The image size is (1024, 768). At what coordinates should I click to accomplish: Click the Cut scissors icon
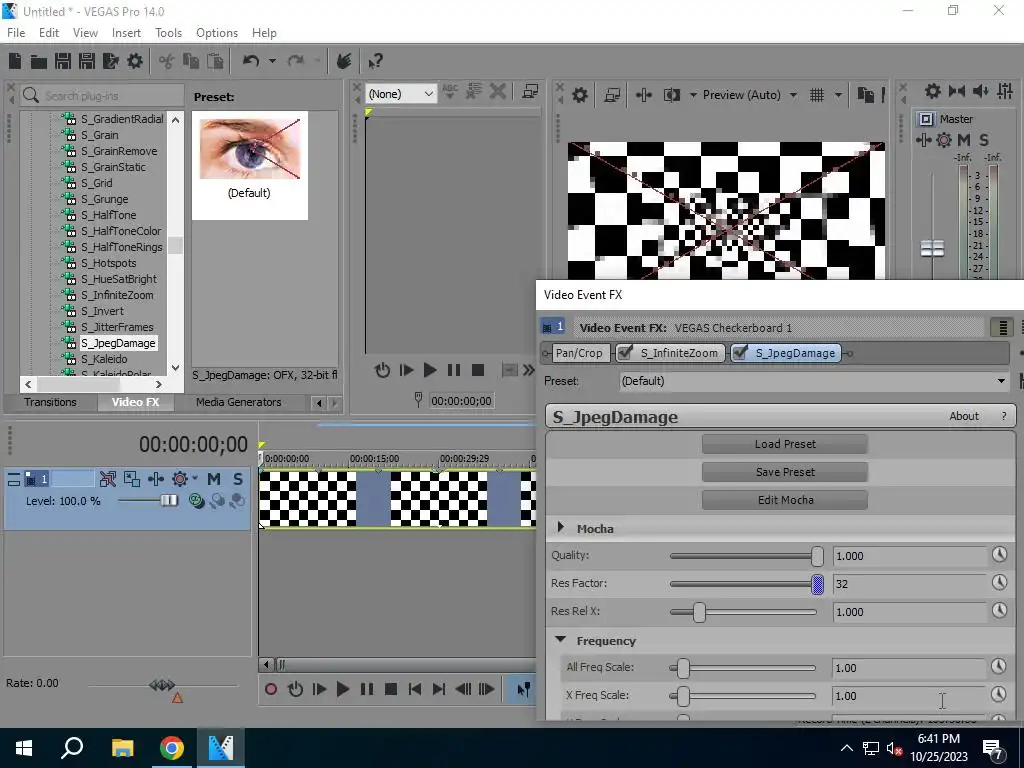coord(167,61)
